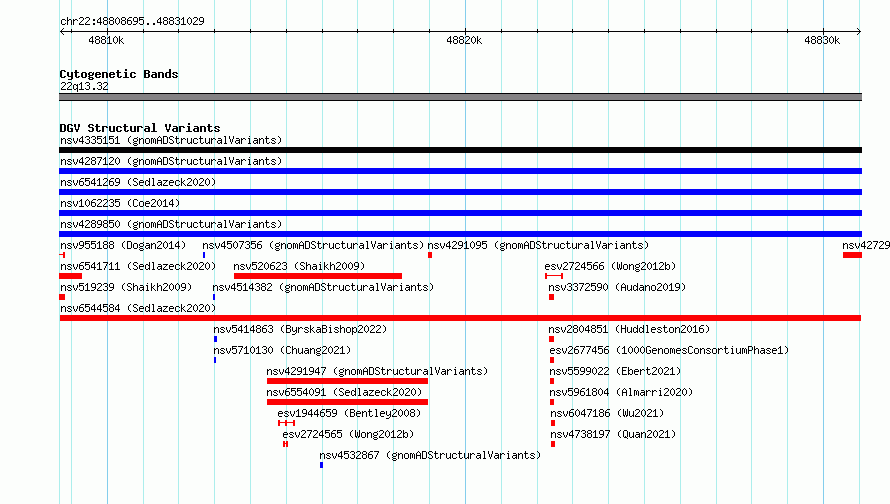Open nsv4532867 gnomADStructuralVariants label
This screenshot has height=504, width=890.
point(430,455)
